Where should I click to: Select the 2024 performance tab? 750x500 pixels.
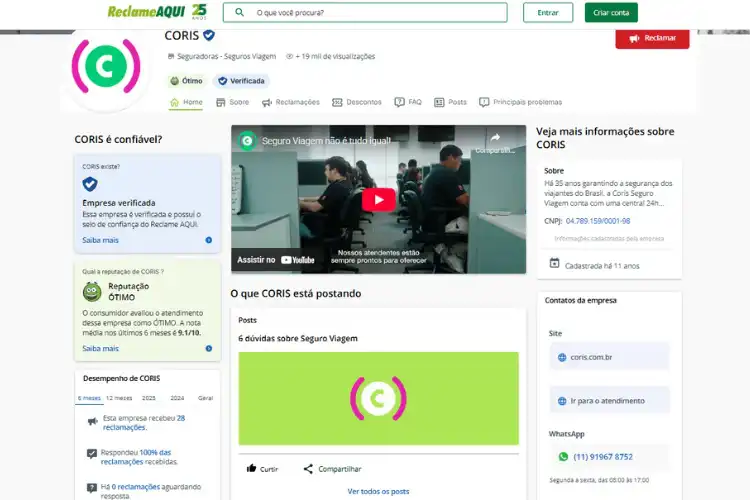coord(177,398)
